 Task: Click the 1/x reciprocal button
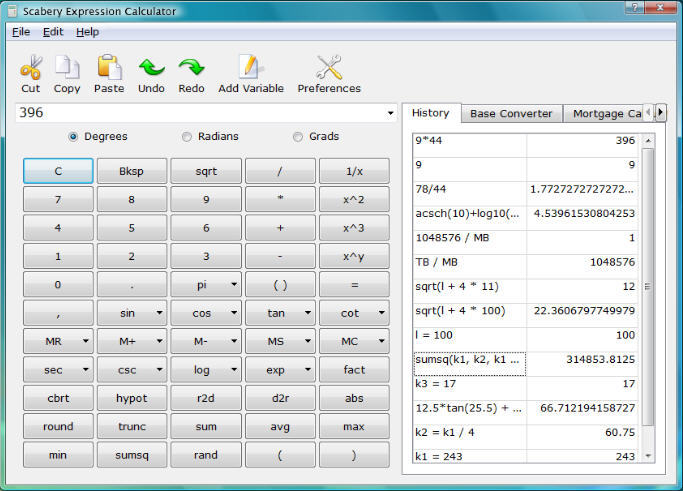(x=354, y=171)
